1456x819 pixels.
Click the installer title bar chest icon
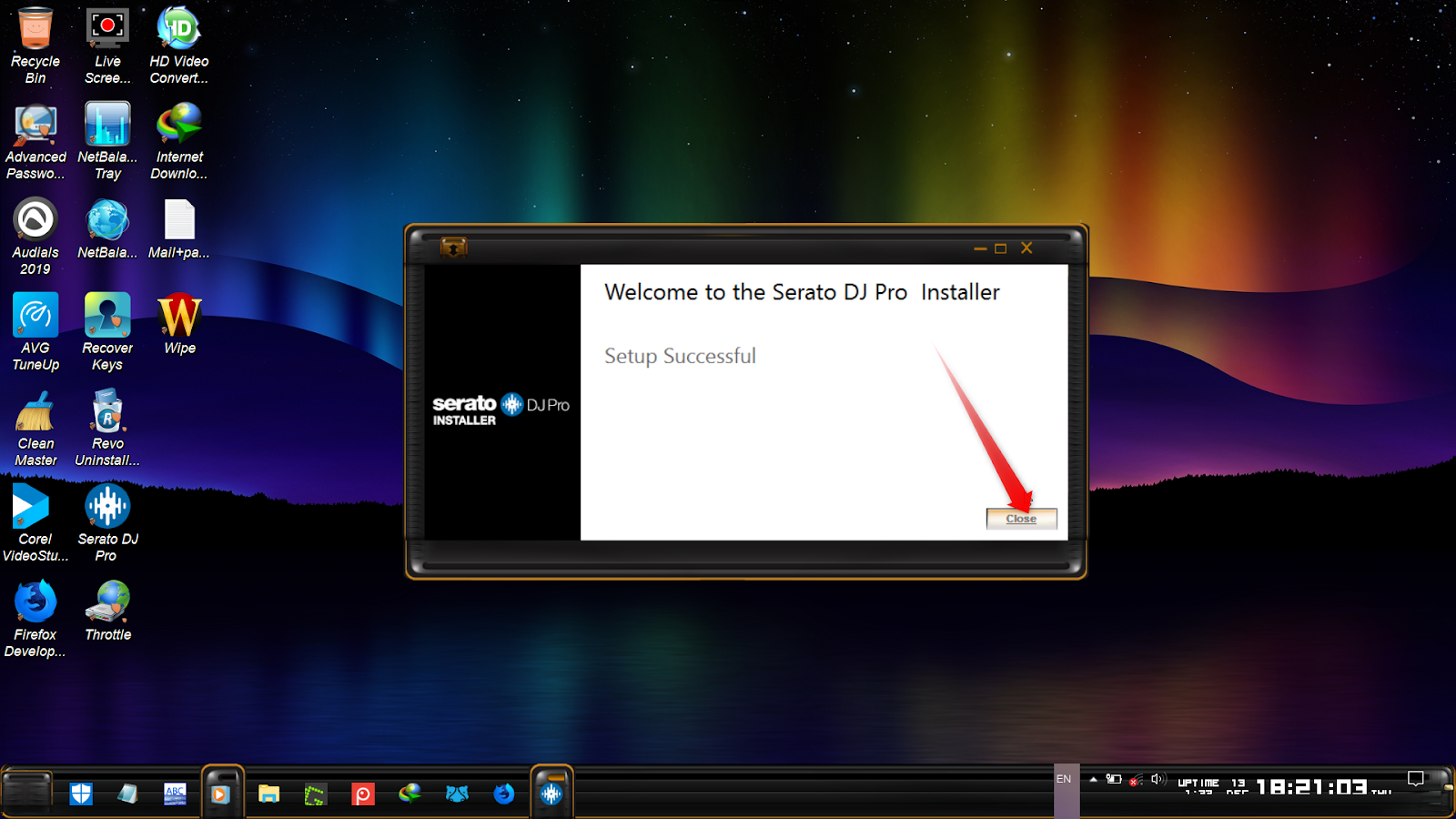453,247
